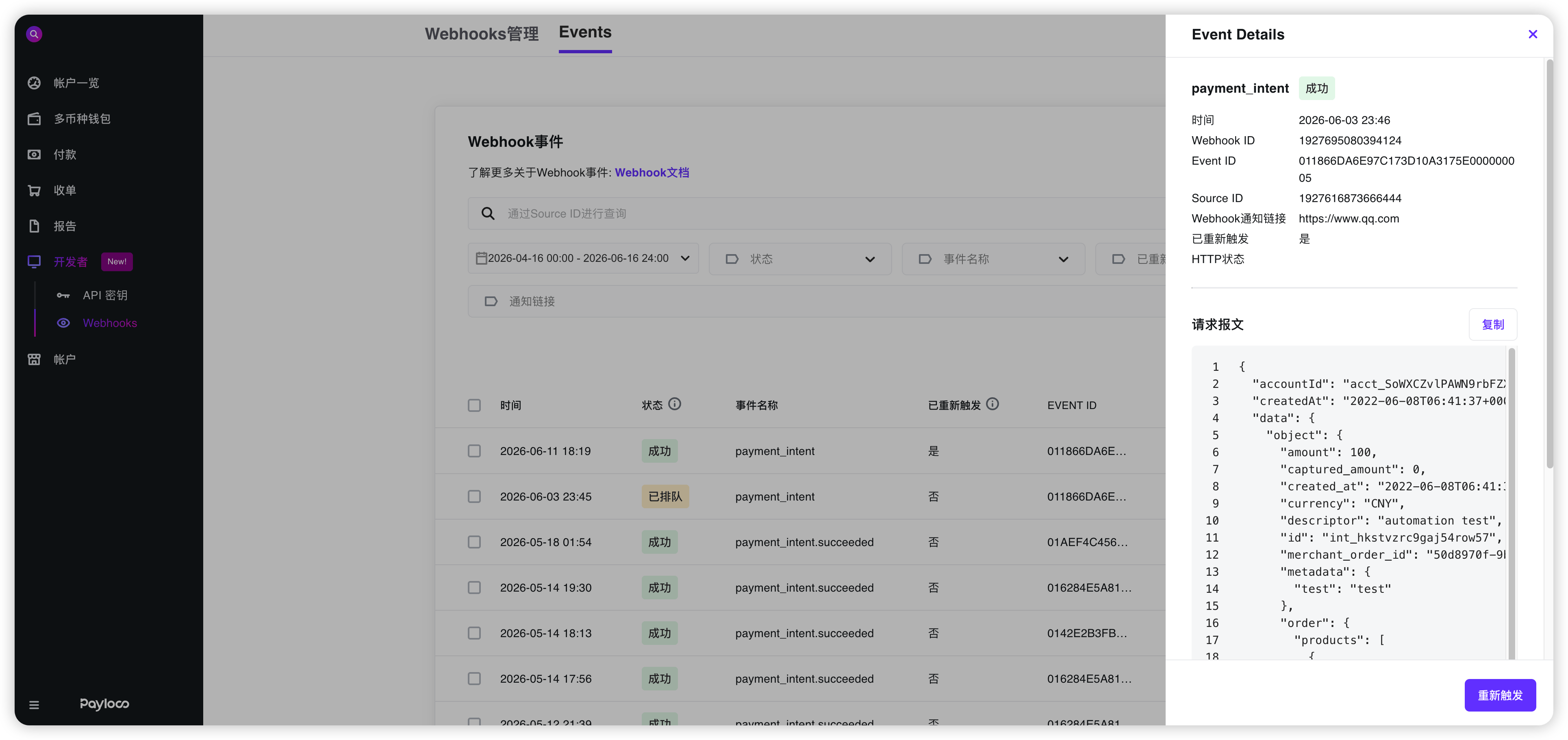
Task: Toggle the select-all checkbox in table header
Action: [x=474, y=405]
